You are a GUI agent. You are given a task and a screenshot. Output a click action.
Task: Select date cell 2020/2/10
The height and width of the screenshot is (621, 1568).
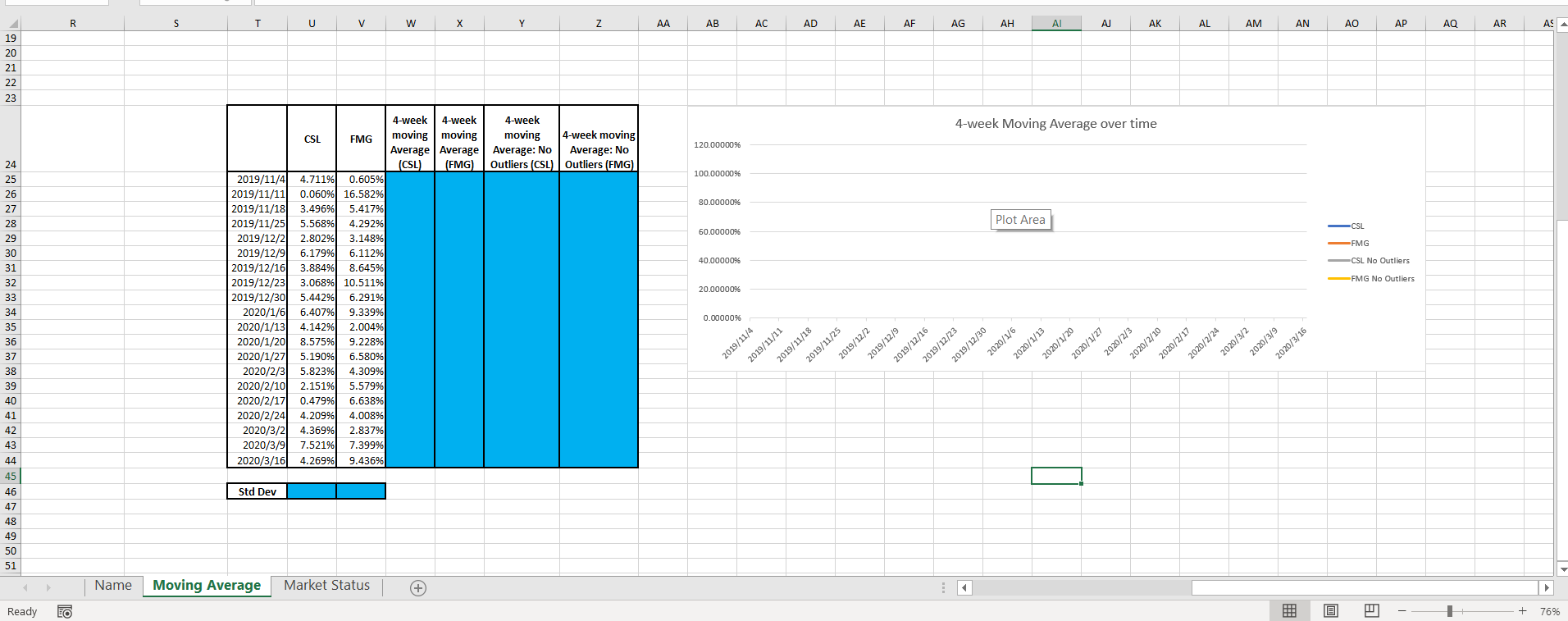258,386
